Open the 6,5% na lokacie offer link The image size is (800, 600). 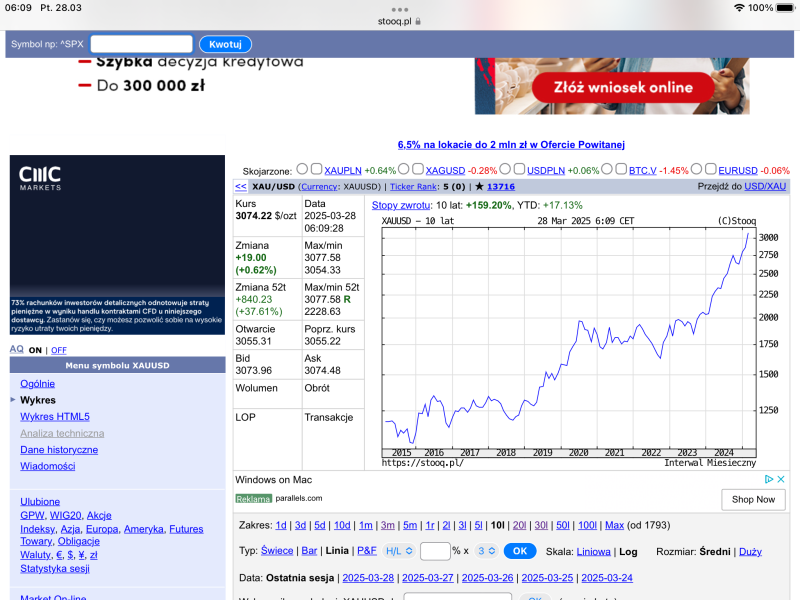pyautogui.click(x=511, y=145)
